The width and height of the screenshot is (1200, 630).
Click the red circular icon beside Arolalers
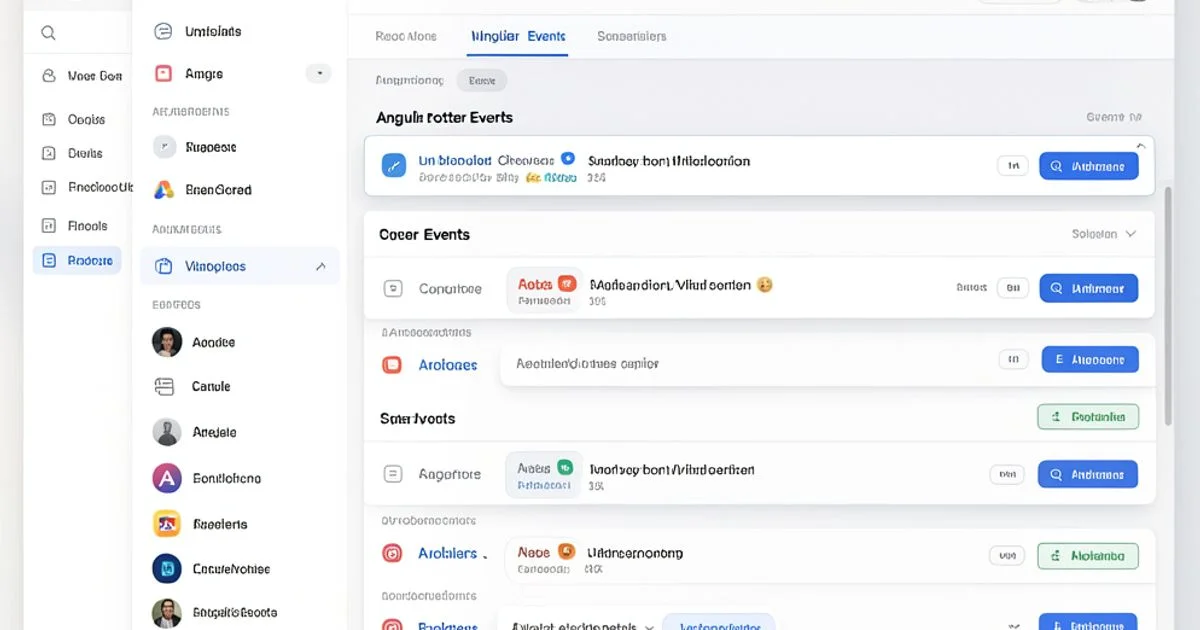coord(393,553)
